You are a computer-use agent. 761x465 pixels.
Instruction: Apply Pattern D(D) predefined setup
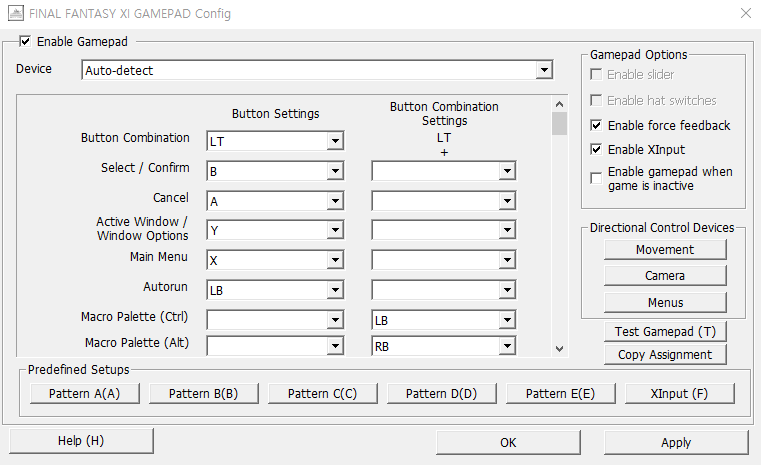(442, 393)
